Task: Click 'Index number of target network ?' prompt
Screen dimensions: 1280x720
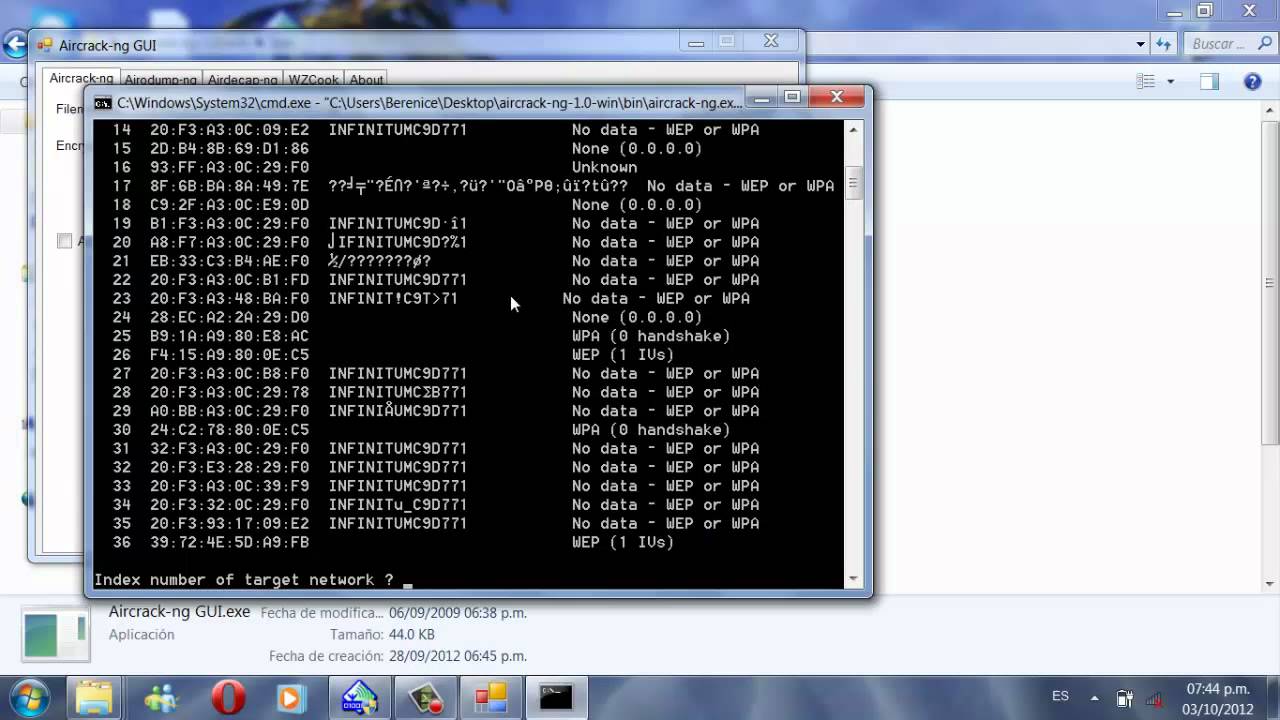Action: [x=244, y=580]
